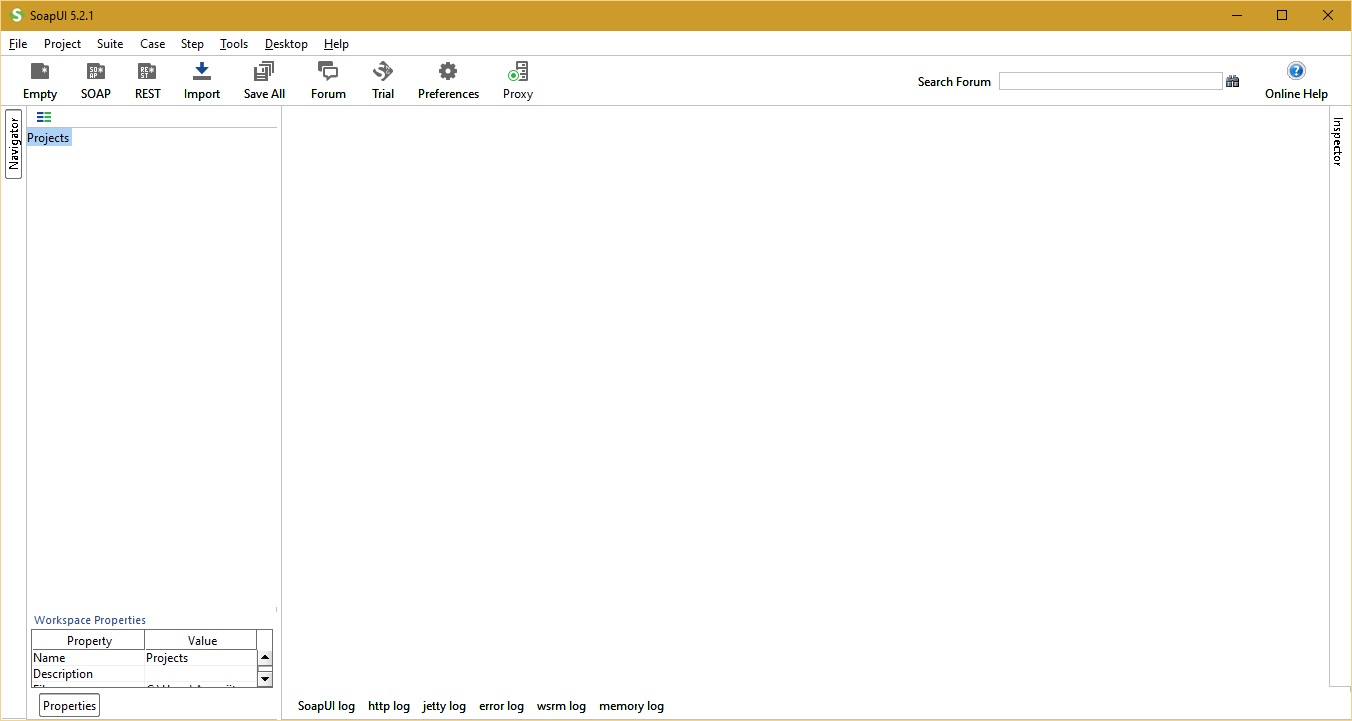Open the Desktop menu
Screen dimensions: 1352x721
(x=286, y=44)
